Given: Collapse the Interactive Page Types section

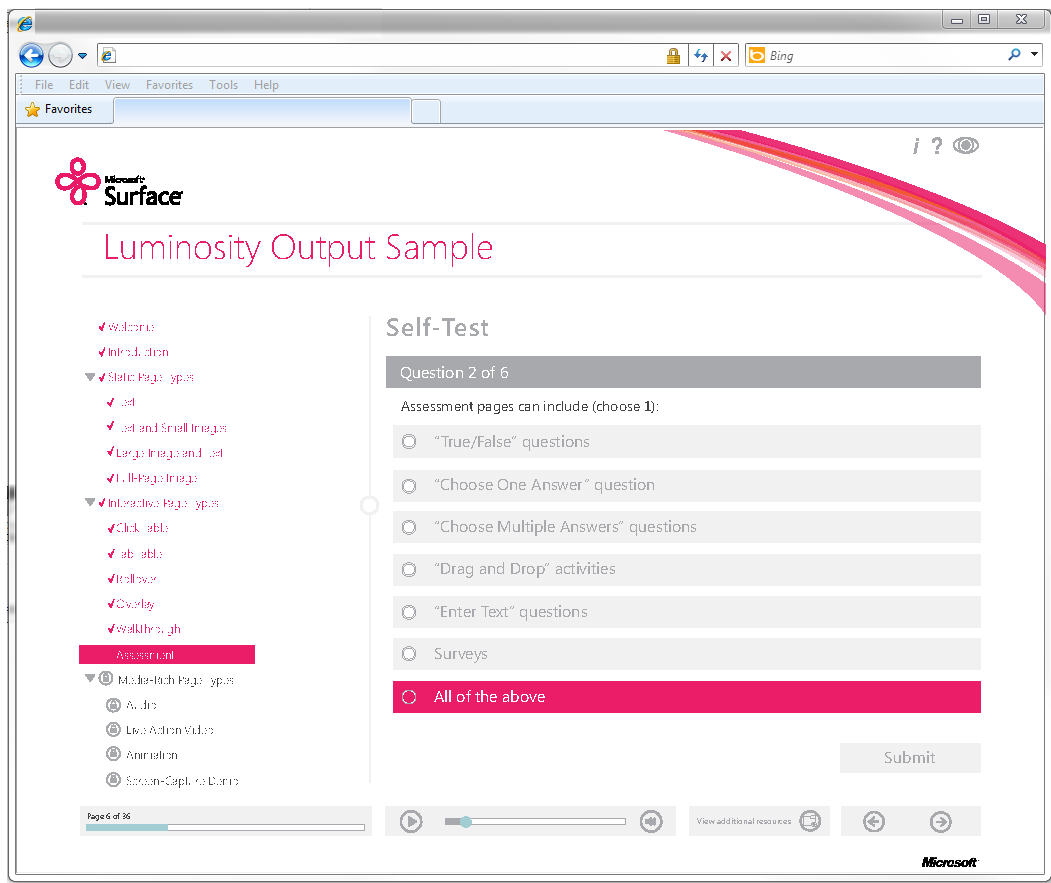Looking at the screenshot, I should tap(90, 502).
